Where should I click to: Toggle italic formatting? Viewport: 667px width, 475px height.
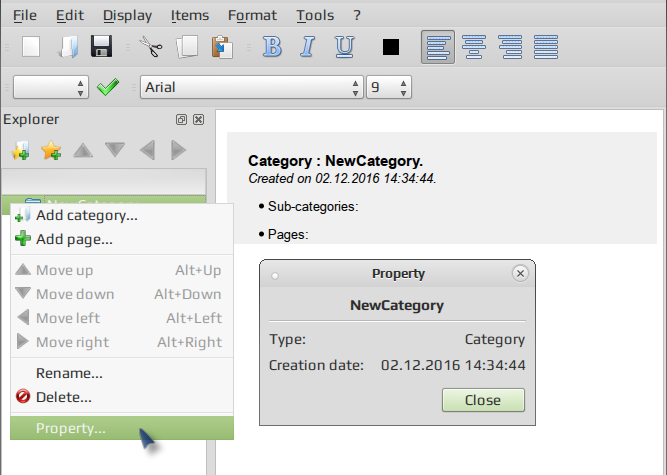(x=308, y=46)
